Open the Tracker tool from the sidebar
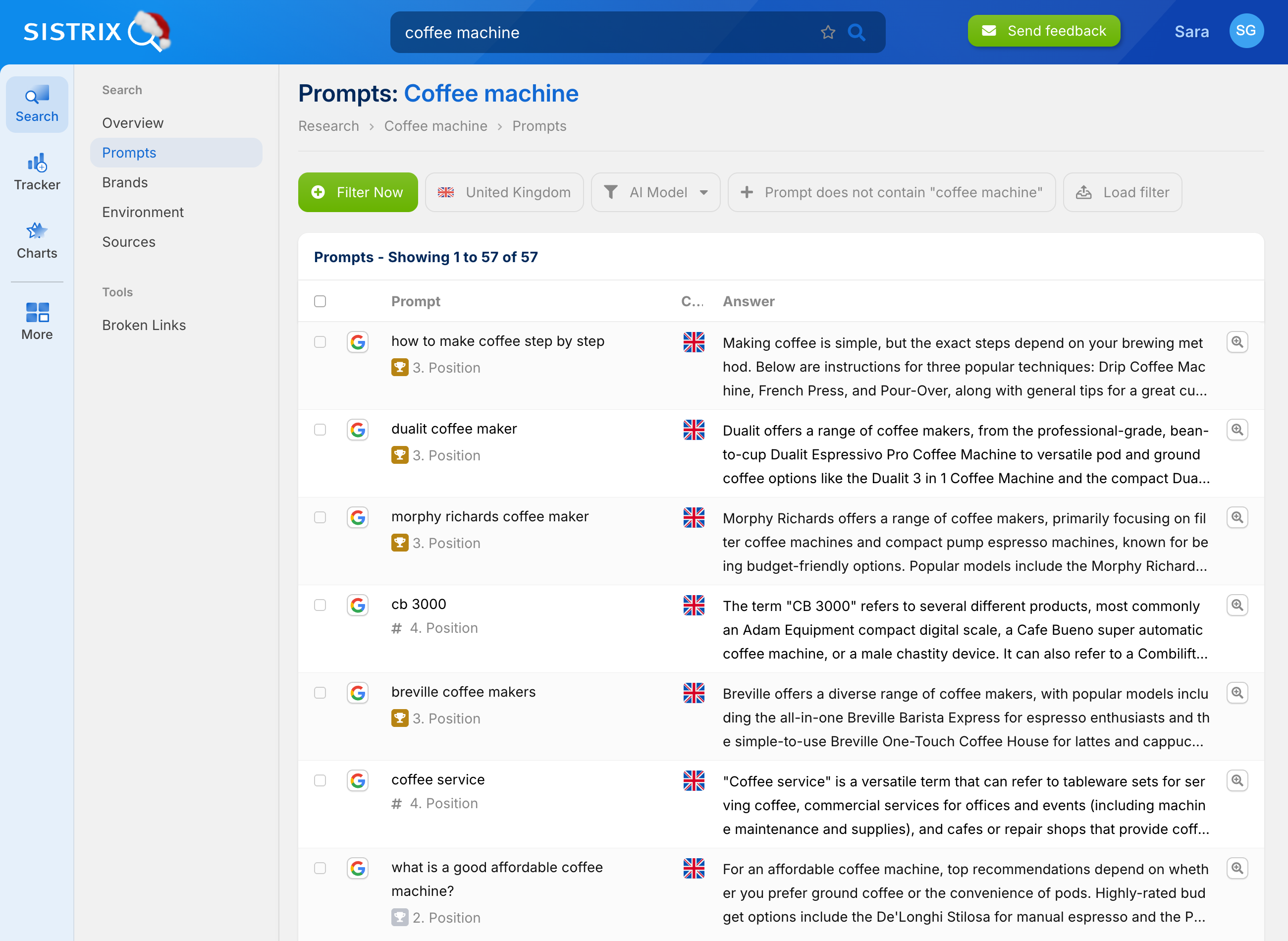The height and width of the screenshot is (941, 1288). pos(37,171)
